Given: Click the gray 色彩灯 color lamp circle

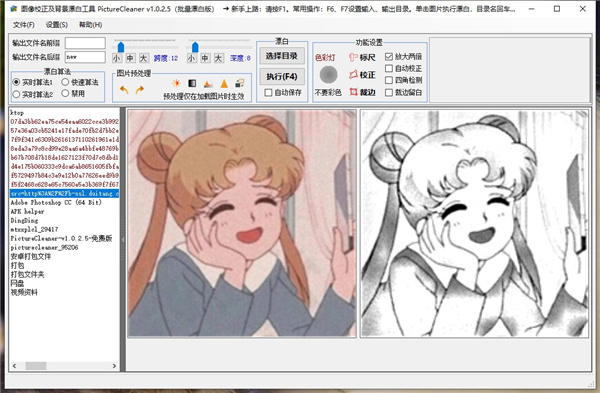Looking at the screenshot, I should (328, 75).
